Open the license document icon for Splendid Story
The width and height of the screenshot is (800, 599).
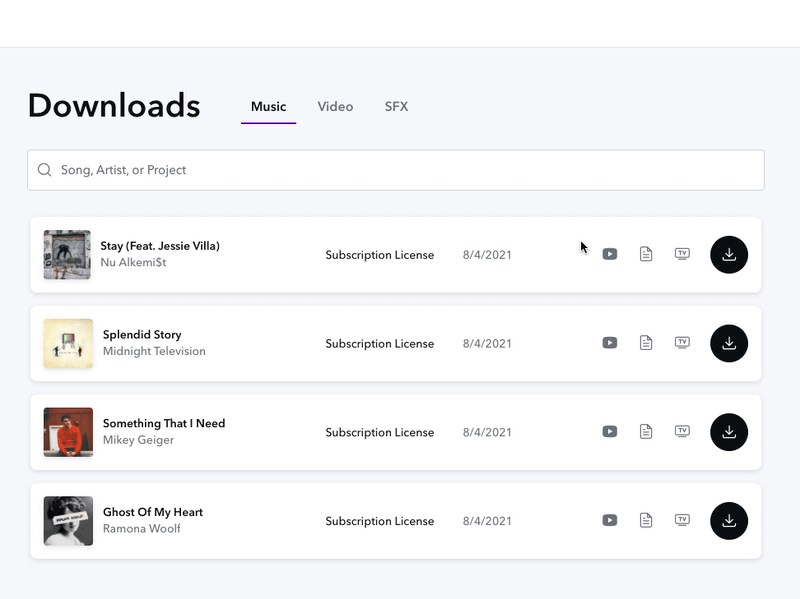[647, 343]
